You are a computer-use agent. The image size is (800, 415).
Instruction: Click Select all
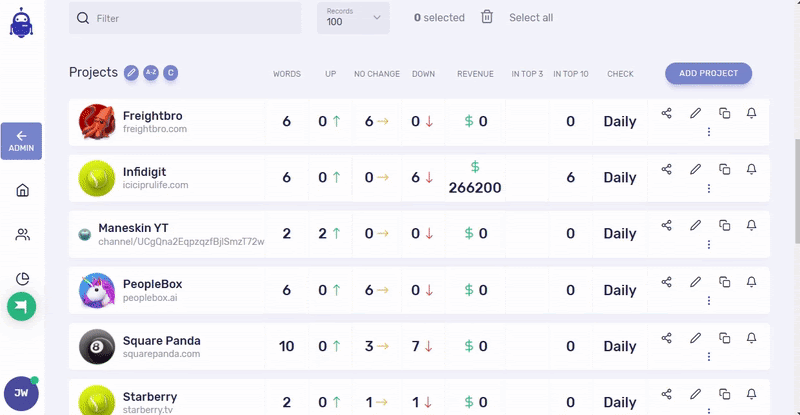point(531,18)
